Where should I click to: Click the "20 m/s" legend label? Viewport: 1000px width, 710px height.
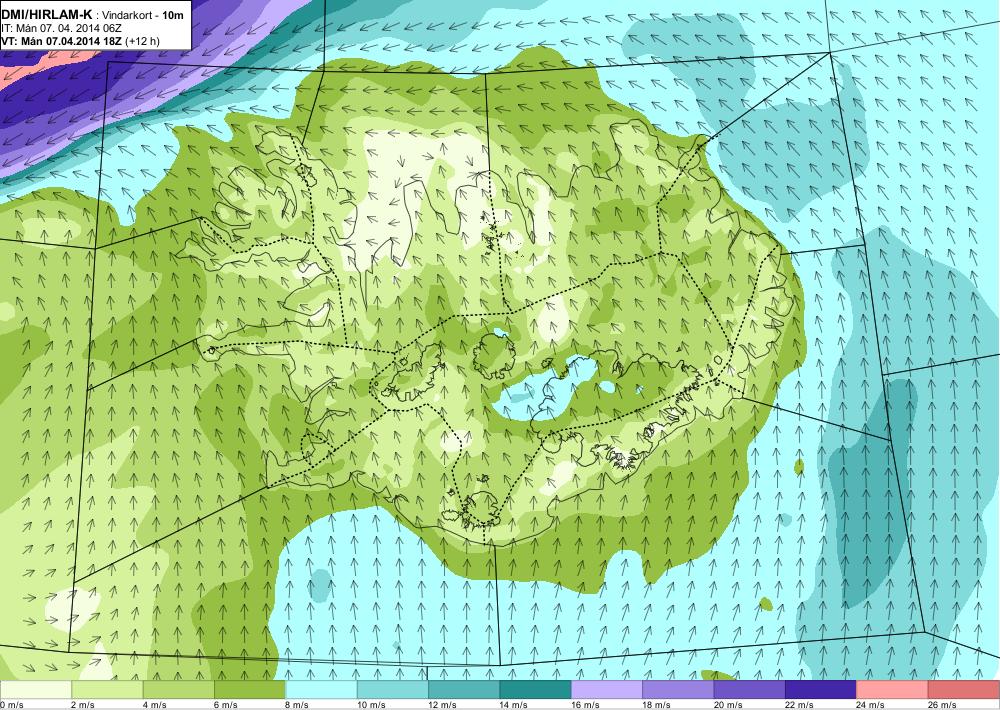click(x=728, y=705)
